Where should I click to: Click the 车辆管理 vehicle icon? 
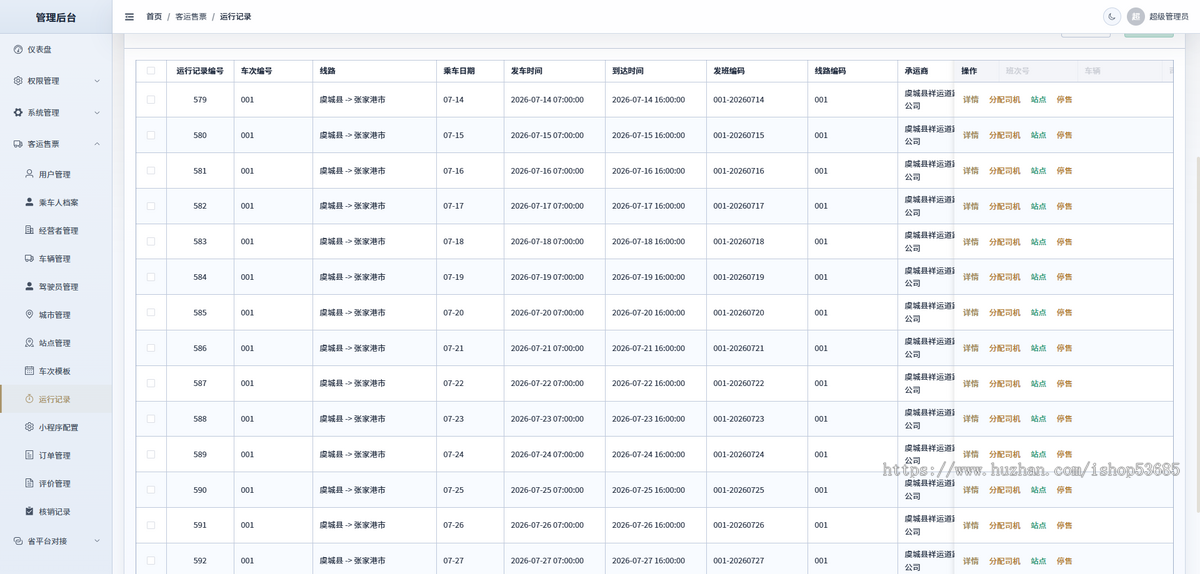point(29,258)
